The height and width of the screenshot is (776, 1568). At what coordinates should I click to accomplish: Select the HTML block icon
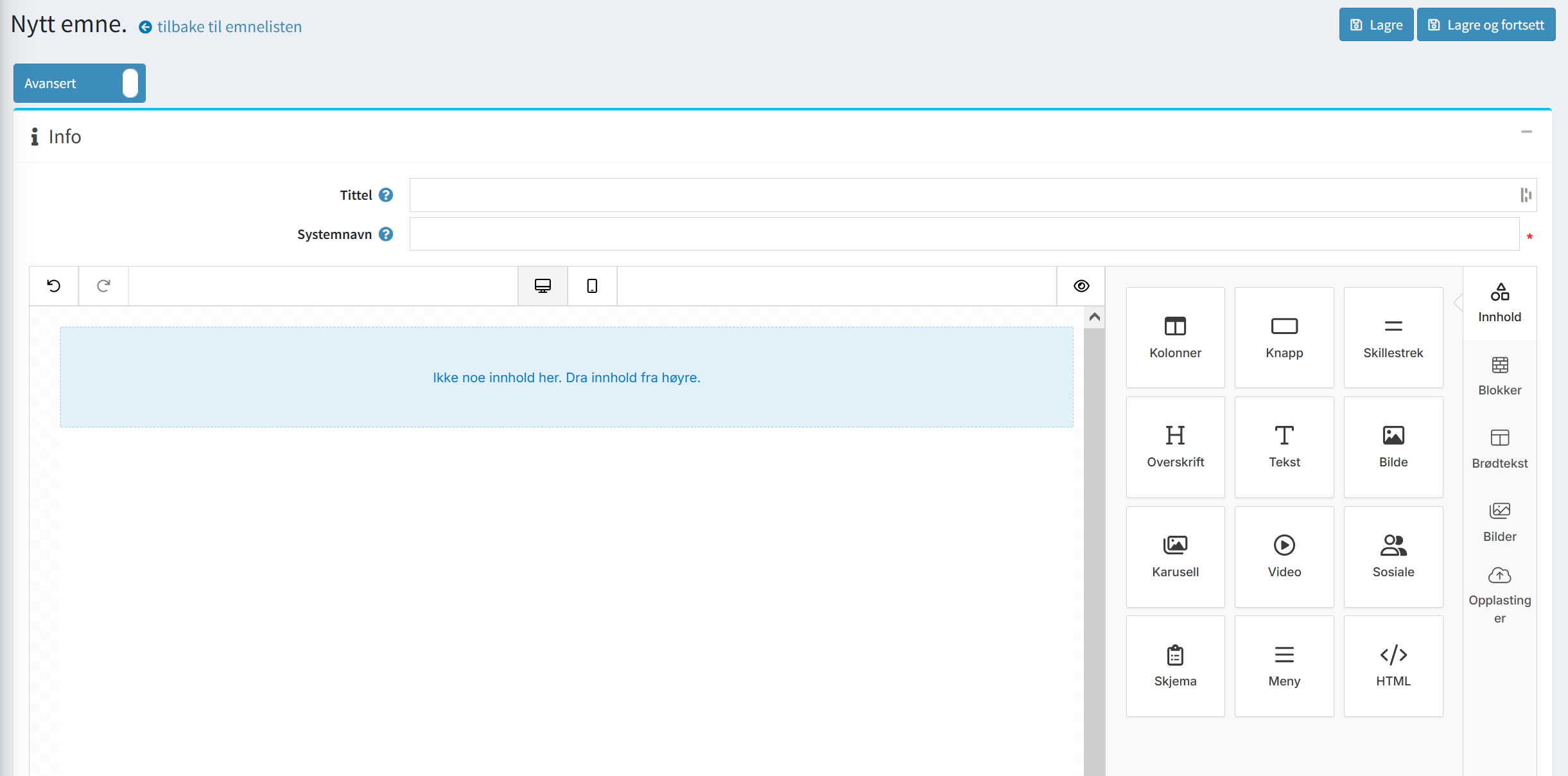coord(1393,666)
